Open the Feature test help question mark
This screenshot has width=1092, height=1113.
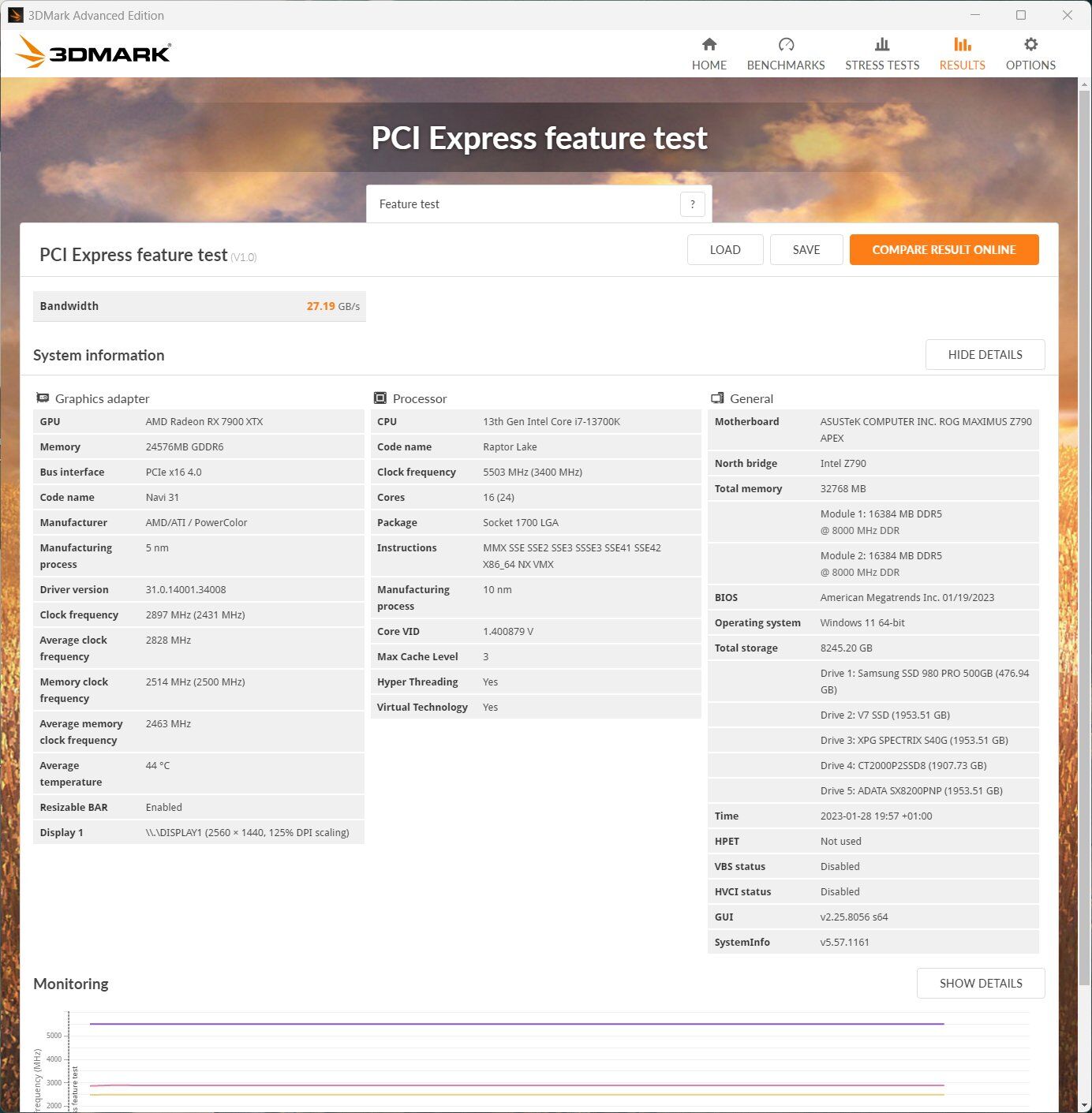(692, 204)
